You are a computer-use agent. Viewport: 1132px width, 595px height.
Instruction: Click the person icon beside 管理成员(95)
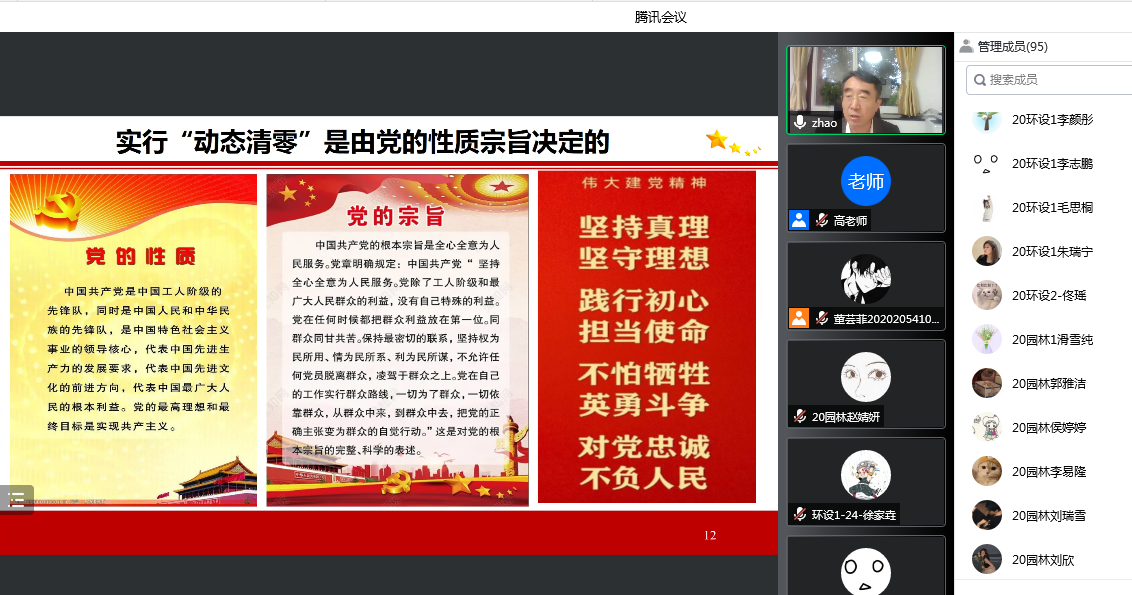pyautogui.click(x=966, y=46)
